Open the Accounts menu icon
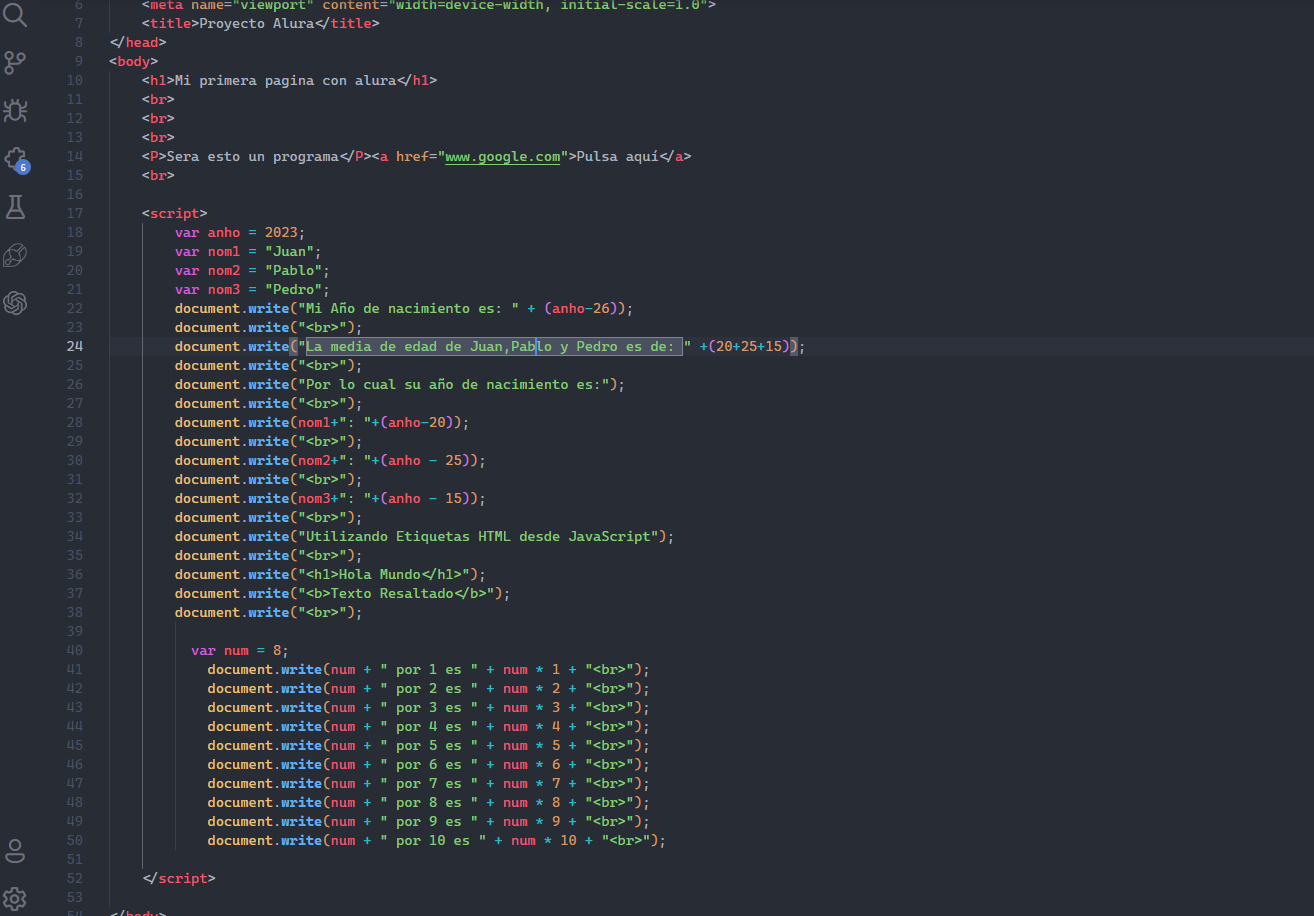 15,851
